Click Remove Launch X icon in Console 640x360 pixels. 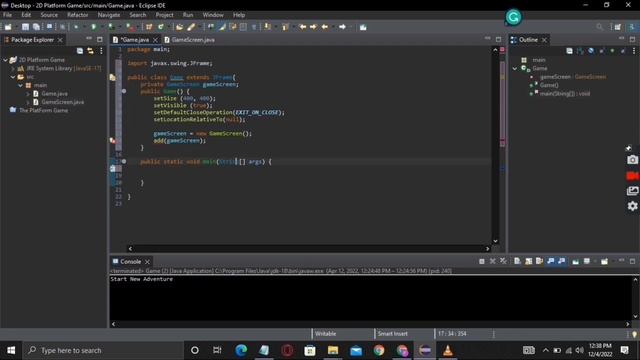coord(493,261)
